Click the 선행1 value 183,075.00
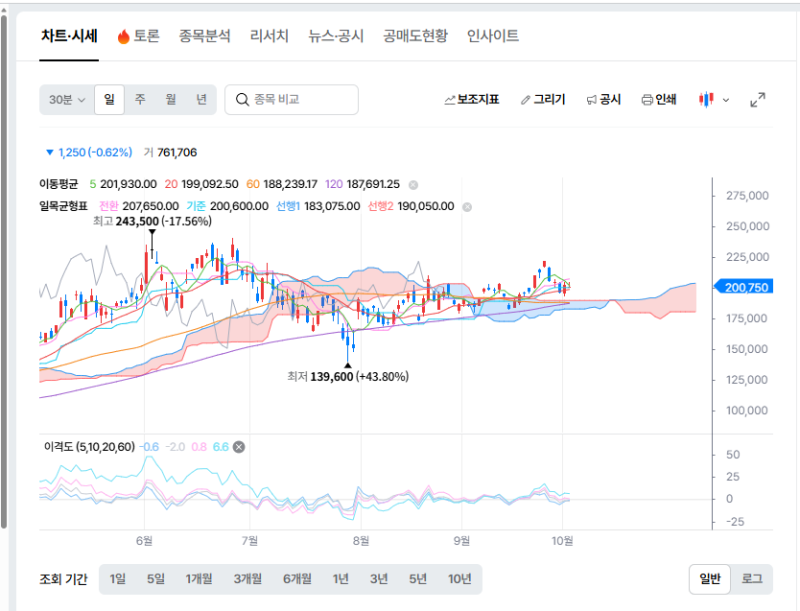This screenshot has width=800, height=611. click(x=332, y=206)
